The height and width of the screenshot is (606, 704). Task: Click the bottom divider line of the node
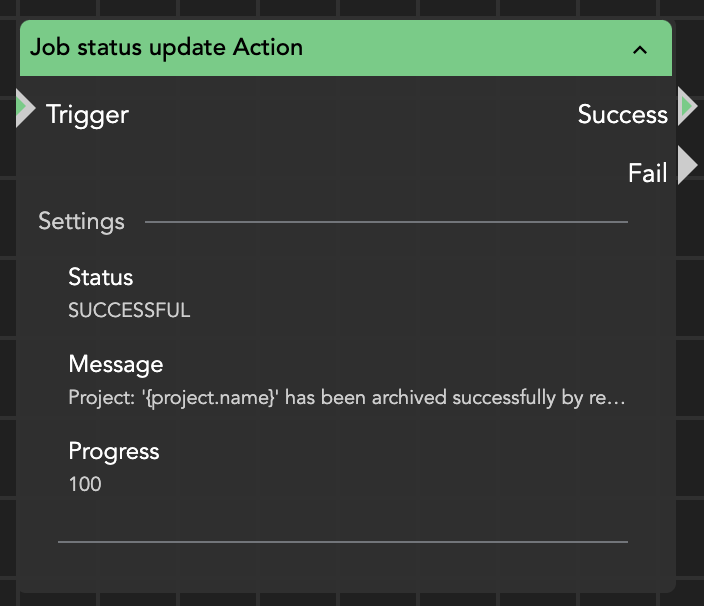342,542
